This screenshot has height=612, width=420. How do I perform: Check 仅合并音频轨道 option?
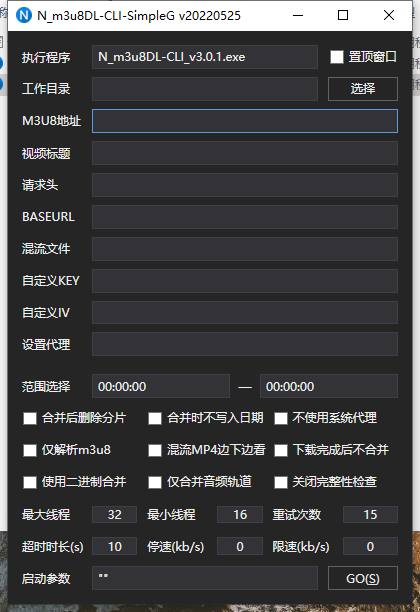[x=155, y=482]
